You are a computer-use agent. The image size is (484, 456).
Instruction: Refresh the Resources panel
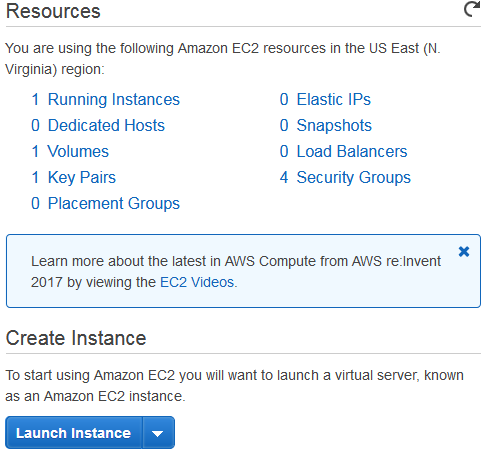[x=472, y=9]
